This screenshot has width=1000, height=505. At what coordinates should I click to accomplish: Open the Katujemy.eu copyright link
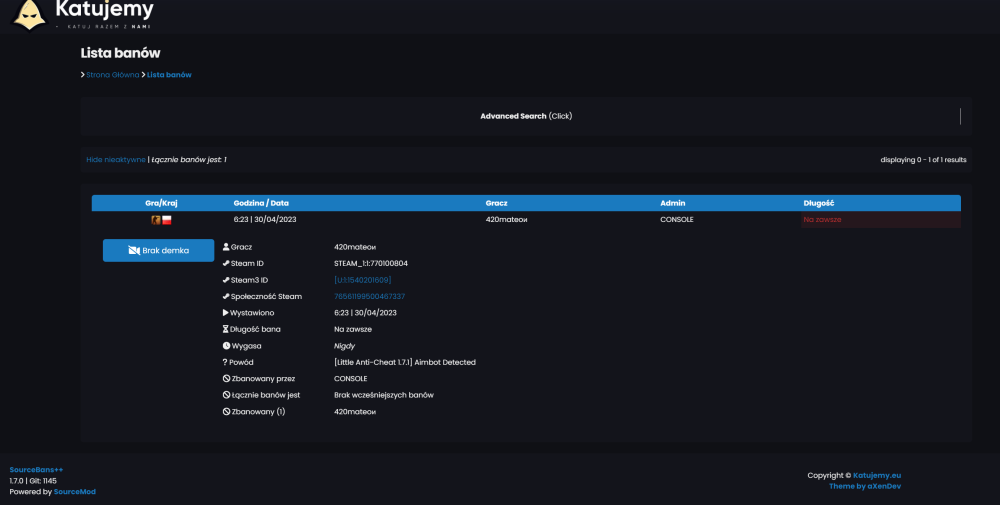tap(877, 475)
